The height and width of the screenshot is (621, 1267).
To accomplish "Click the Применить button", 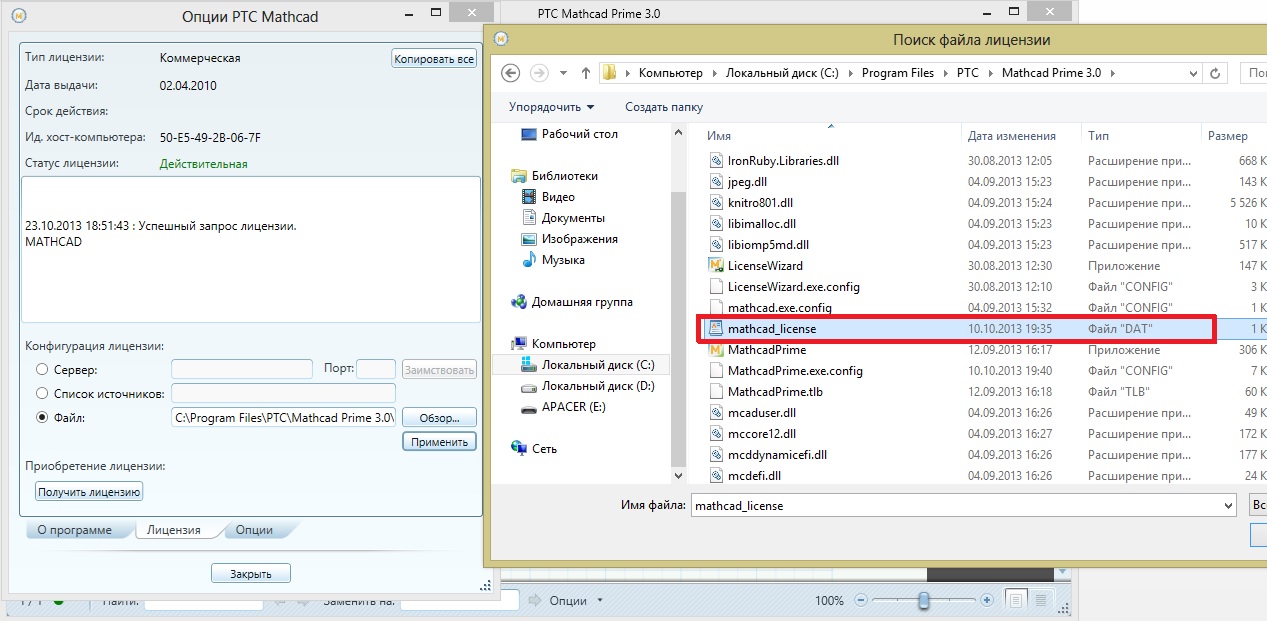I will tap(439, 441).
